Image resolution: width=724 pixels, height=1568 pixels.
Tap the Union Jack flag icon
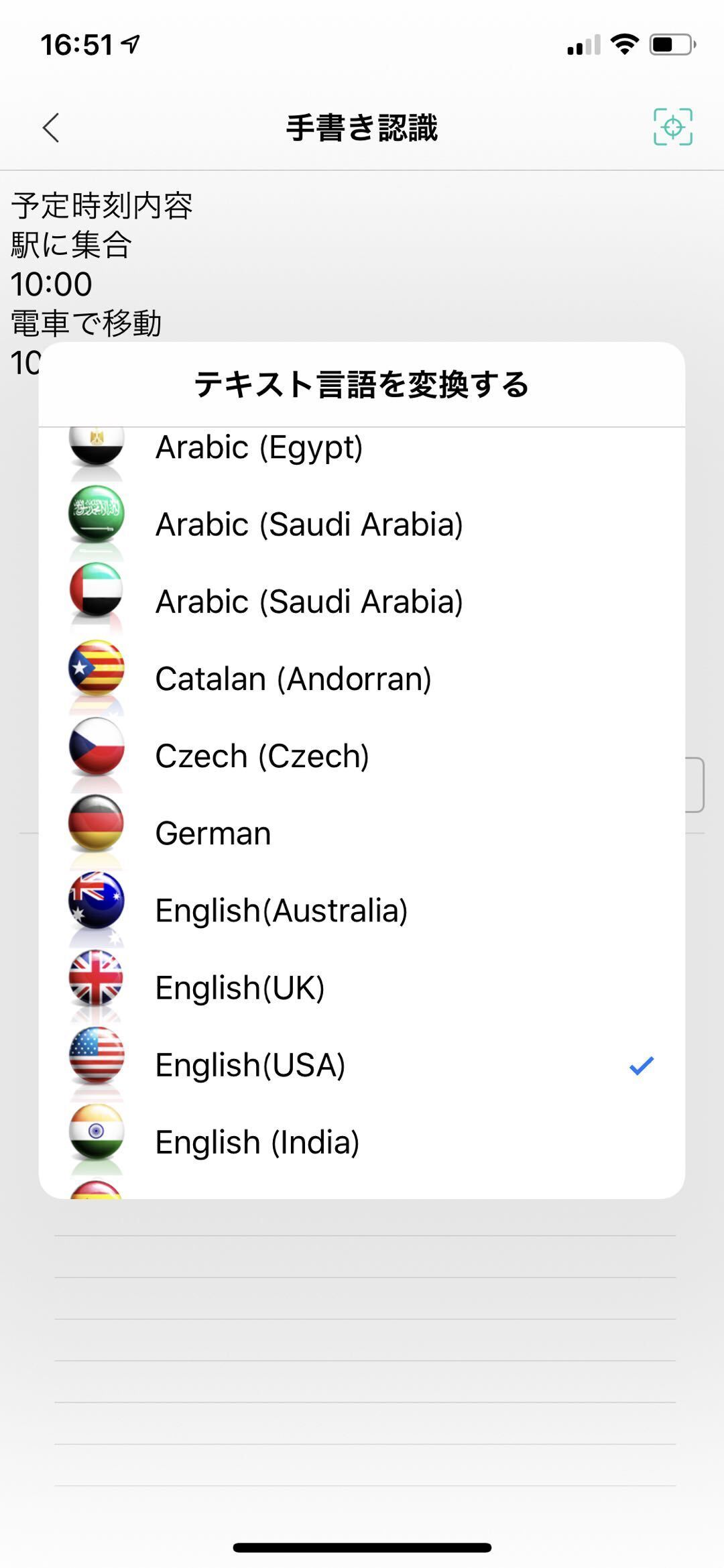(x=97, y=978)
